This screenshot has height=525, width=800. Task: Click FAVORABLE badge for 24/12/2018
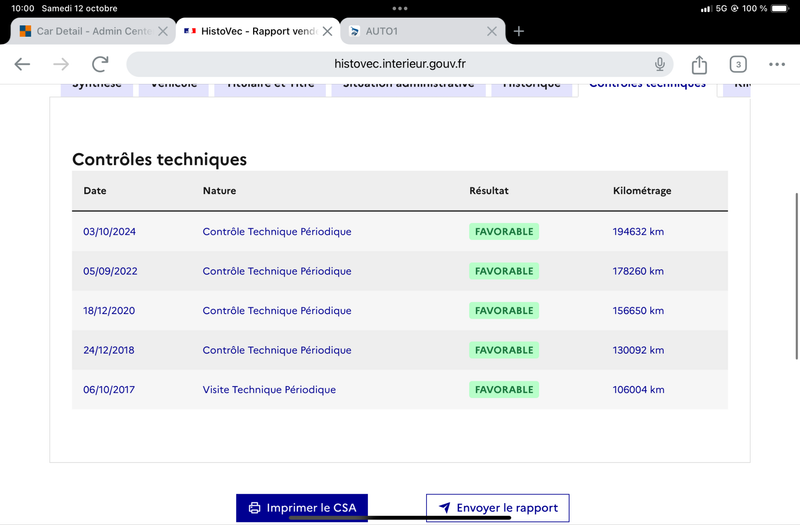[x=504, y=350]
